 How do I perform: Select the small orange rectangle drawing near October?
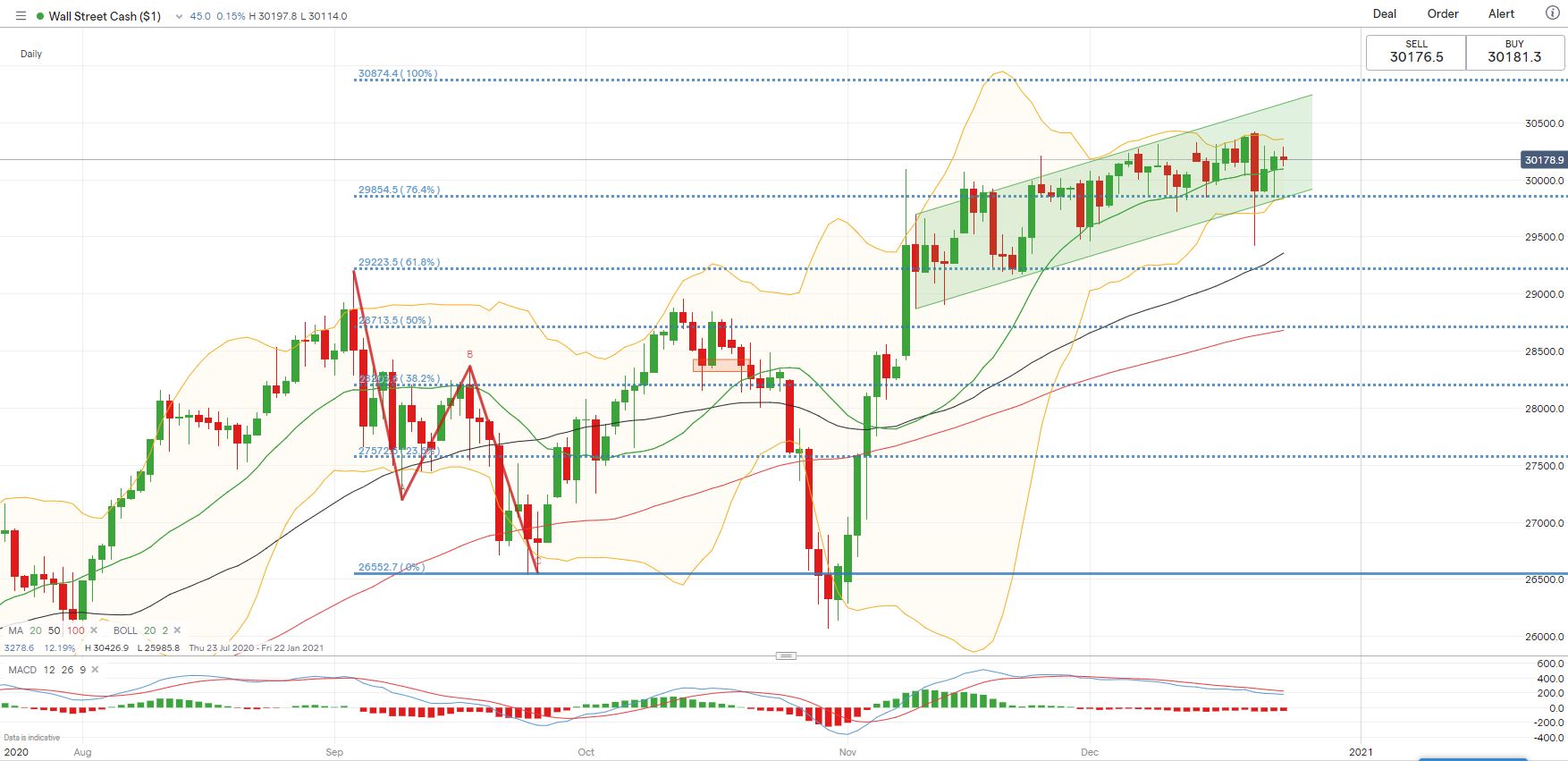[x=721, y=365]
